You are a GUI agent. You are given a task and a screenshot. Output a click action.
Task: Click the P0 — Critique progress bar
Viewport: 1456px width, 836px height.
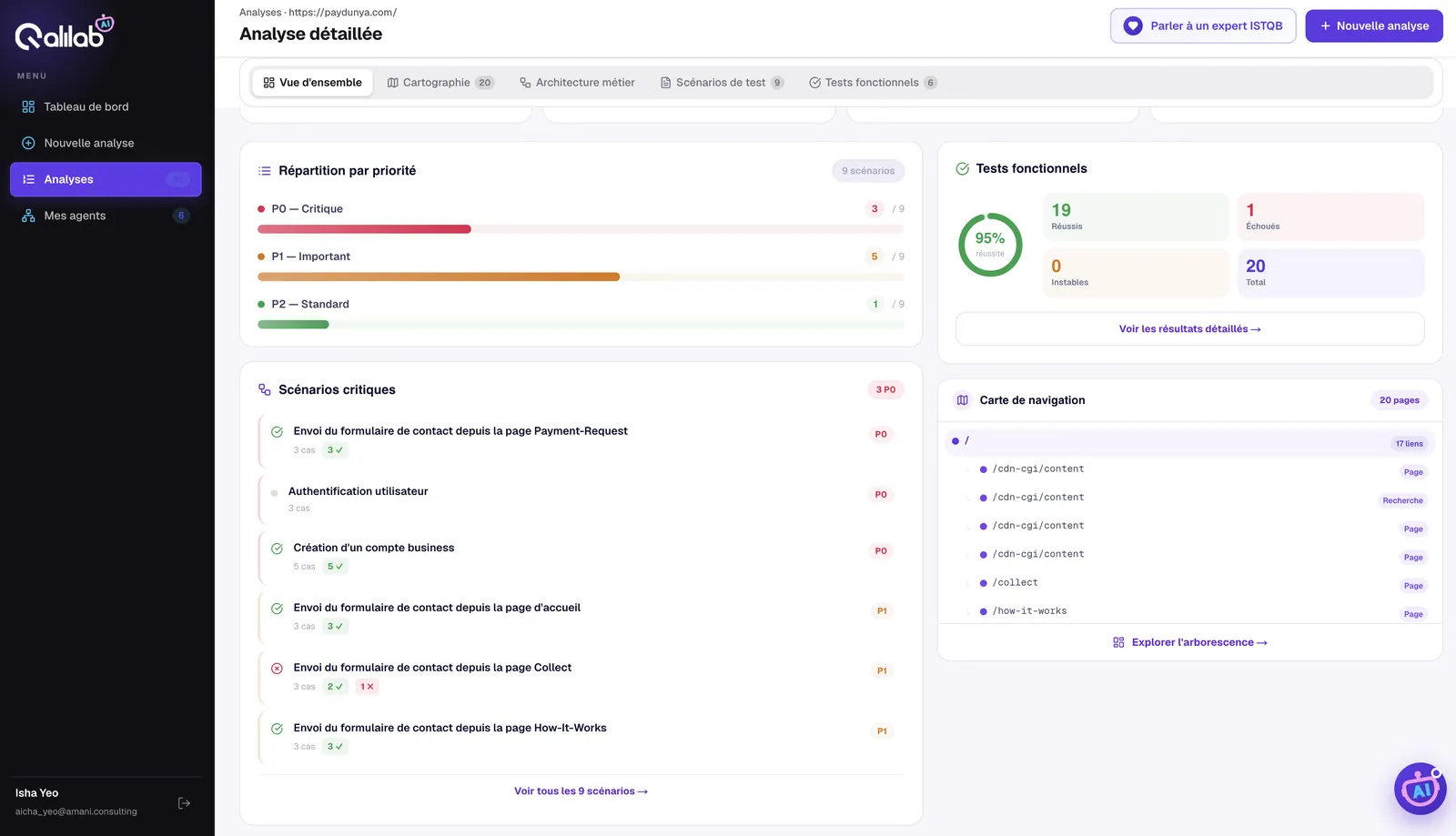(x=581, y=229)
